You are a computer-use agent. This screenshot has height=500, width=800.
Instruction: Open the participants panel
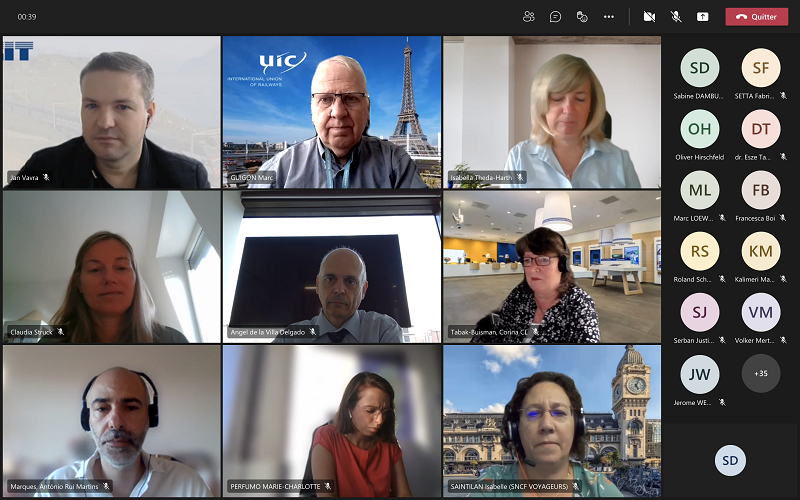point(528,16)
